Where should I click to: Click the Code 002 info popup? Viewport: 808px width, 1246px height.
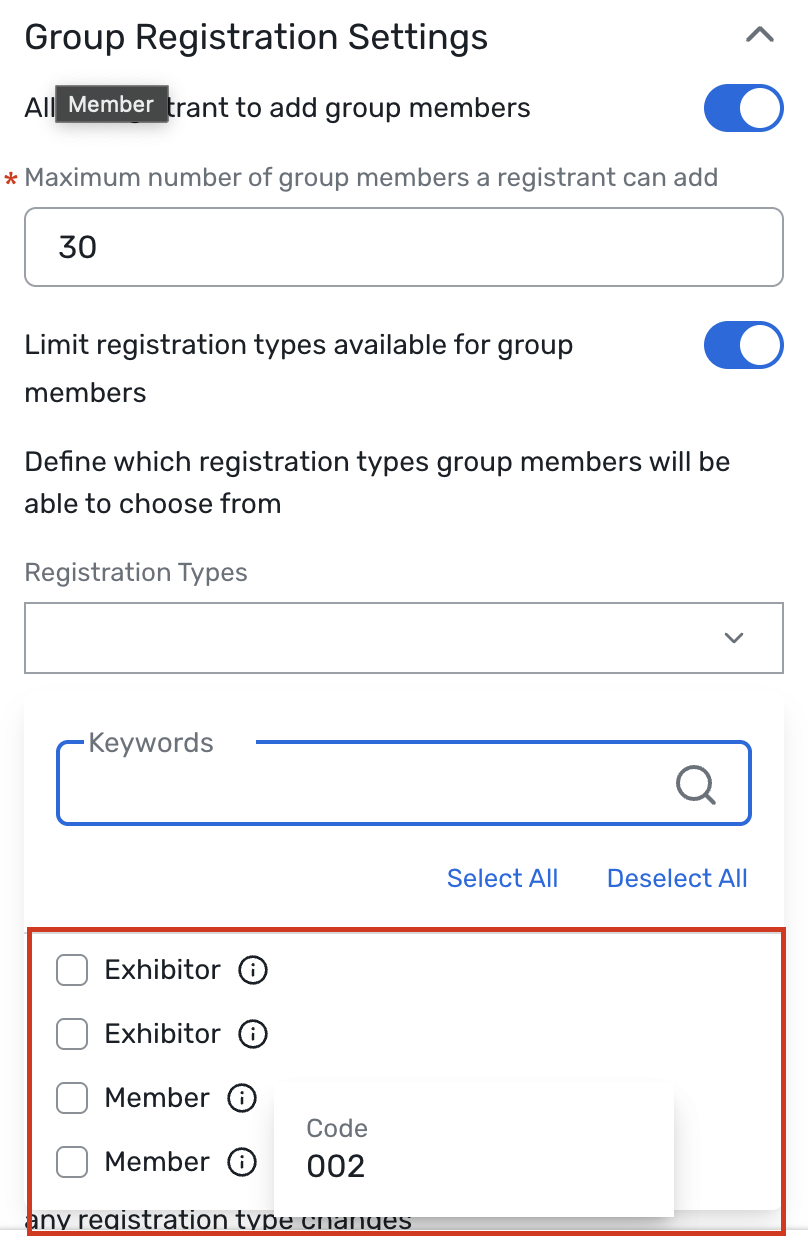pos(473,1148)
